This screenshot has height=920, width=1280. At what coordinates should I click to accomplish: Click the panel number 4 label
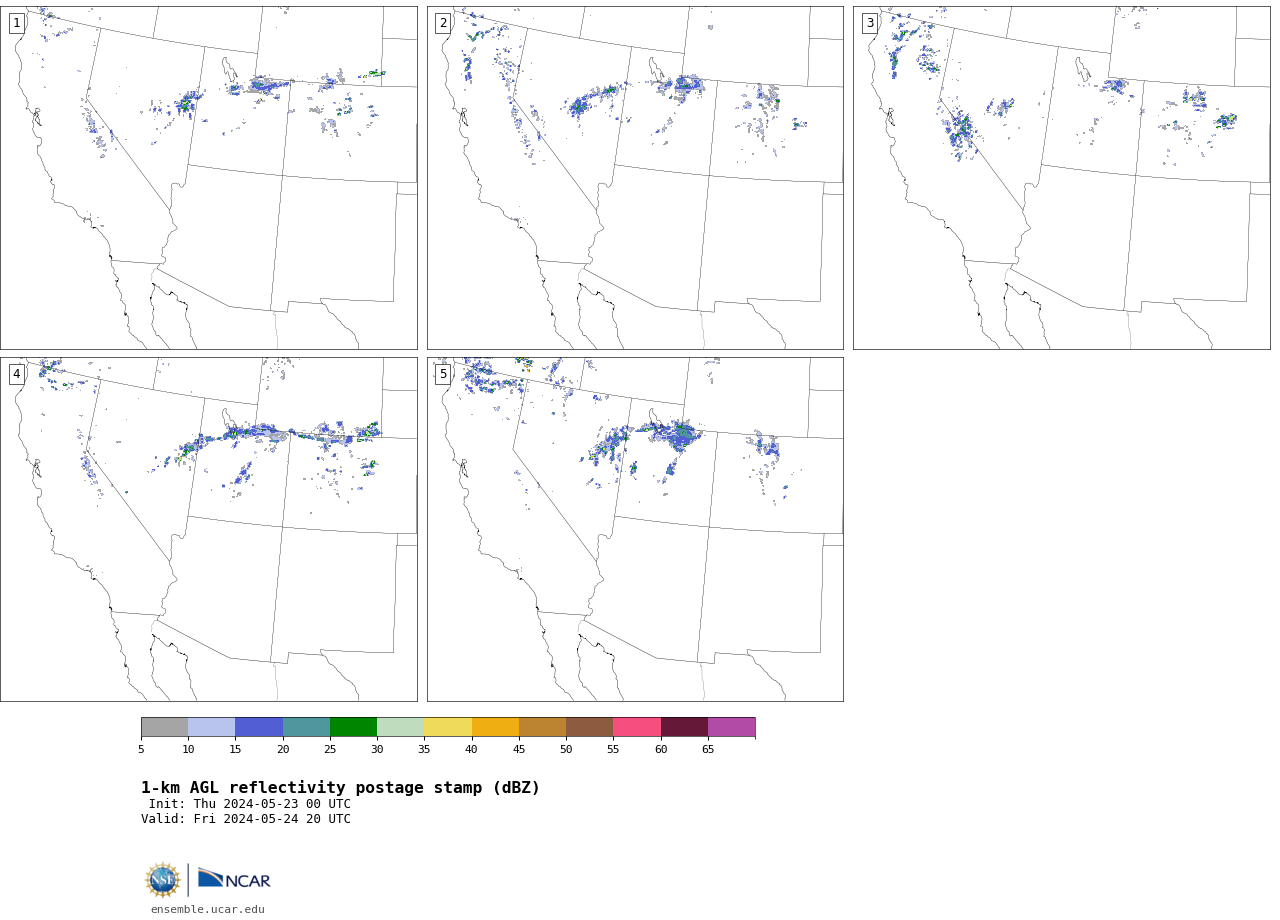16,374
